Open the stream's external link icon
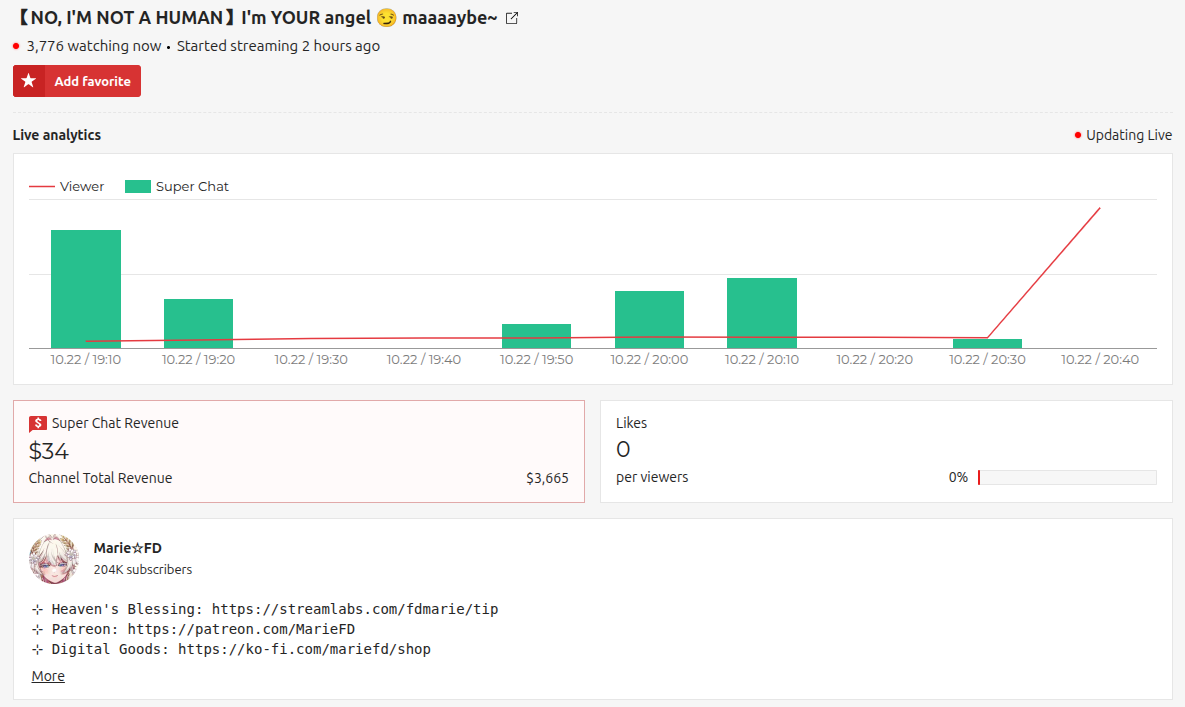 pyautogui.click(x=512, y=18)
